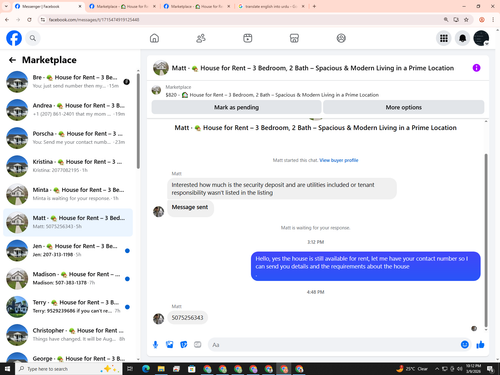Viewport: 500px width, 375px height.
Task: Switch to the second Marketplace browser tab
Action: pyautogui.click(x=123, y=6)
